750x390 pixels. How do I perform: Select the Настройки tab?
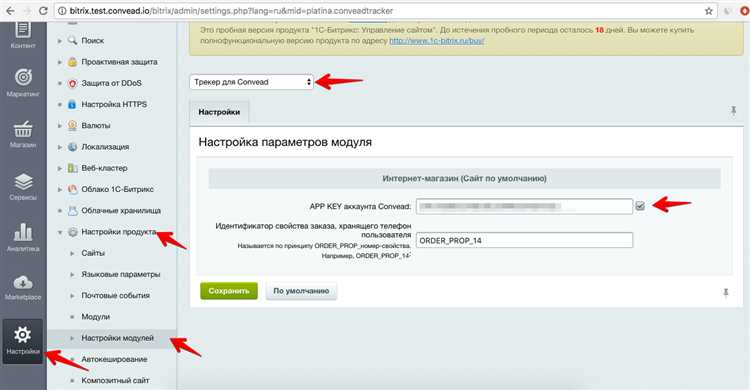[219, 112]
